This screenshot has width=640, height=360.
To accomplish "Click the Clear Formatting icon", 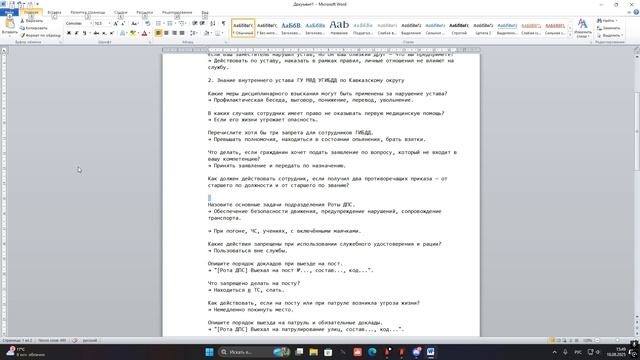I will point(147,24).
